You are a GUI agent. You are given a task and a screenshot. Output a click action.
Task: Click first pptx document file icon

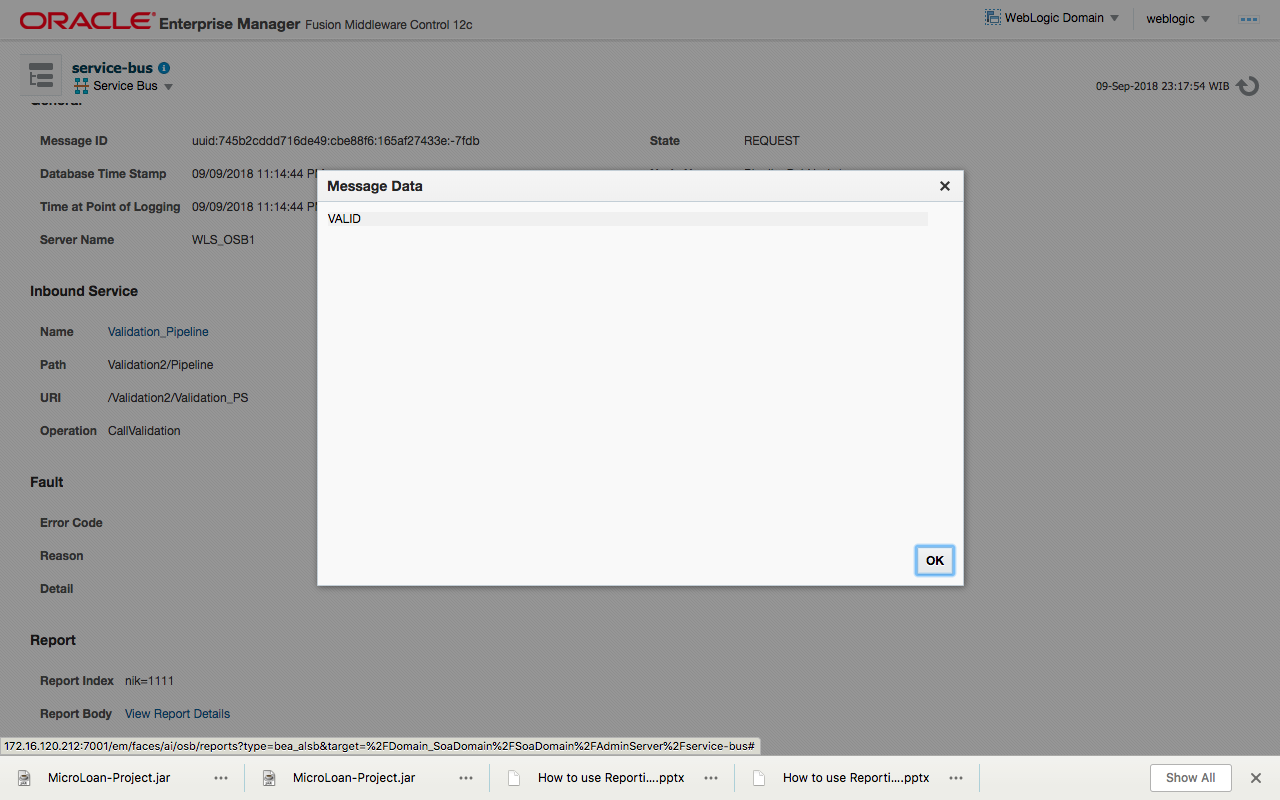point(514,778)
